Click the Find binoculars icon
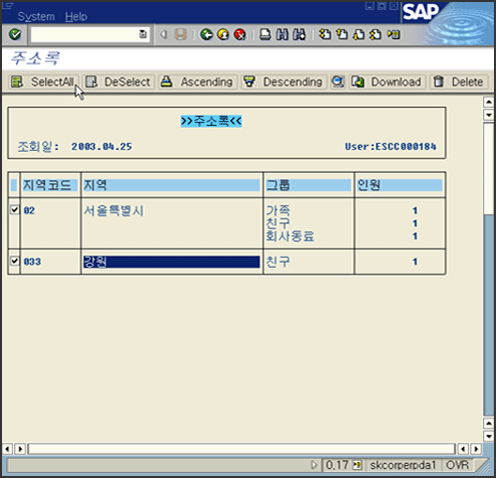Viewport: 496px width, 478px height. (x=282, y=34)
